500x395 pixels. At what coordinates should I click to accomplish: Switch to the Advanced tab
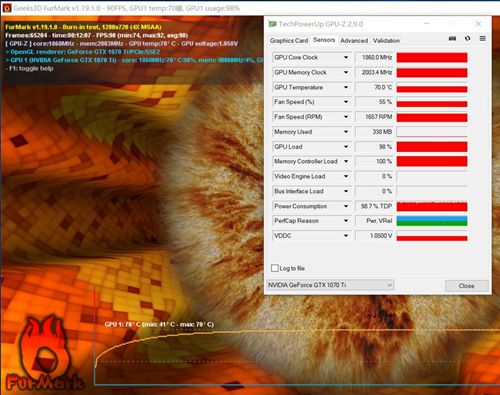(x=354, y=41)
